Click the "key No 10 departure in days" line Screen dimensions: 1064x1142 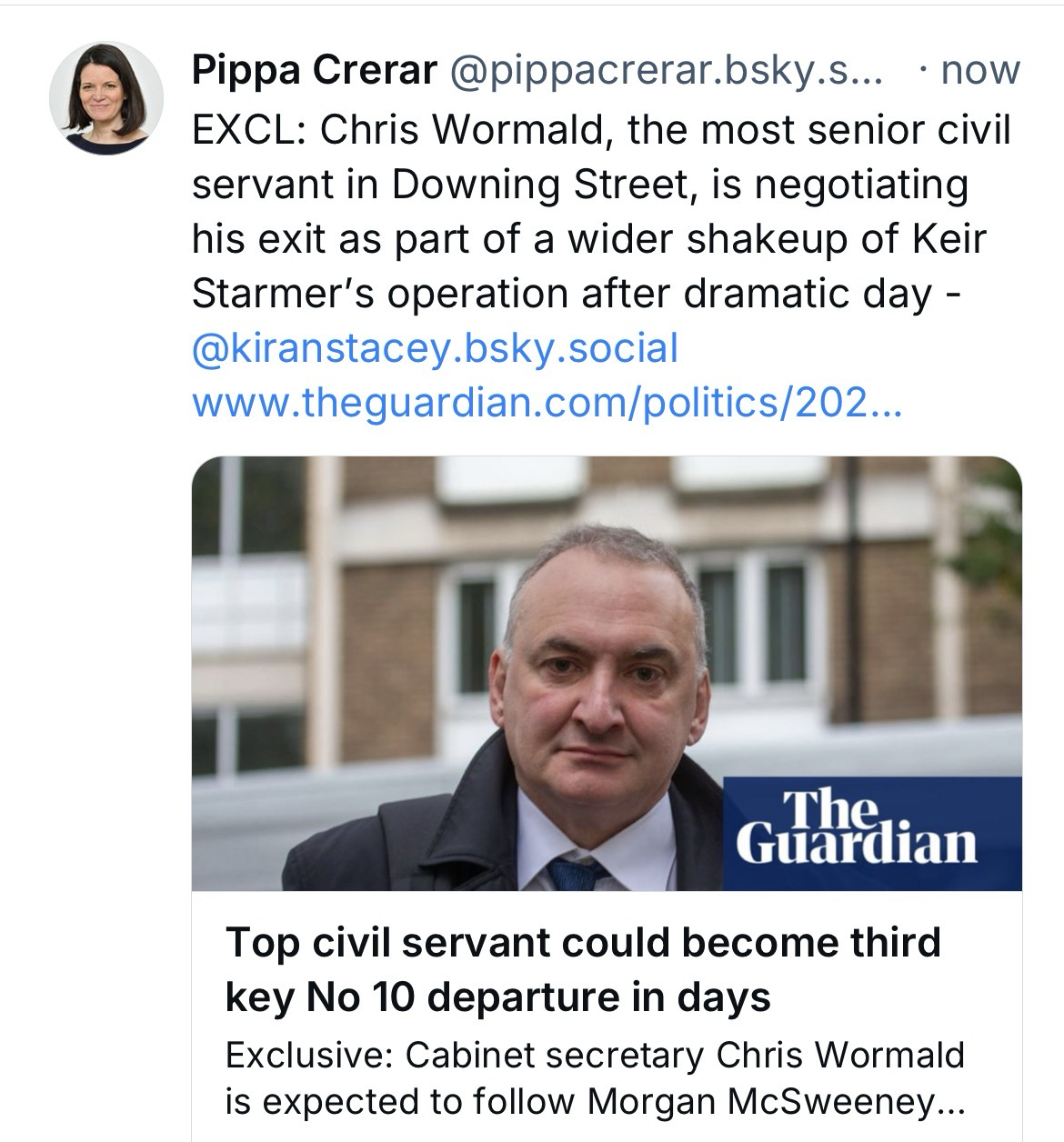click(497, 997)
